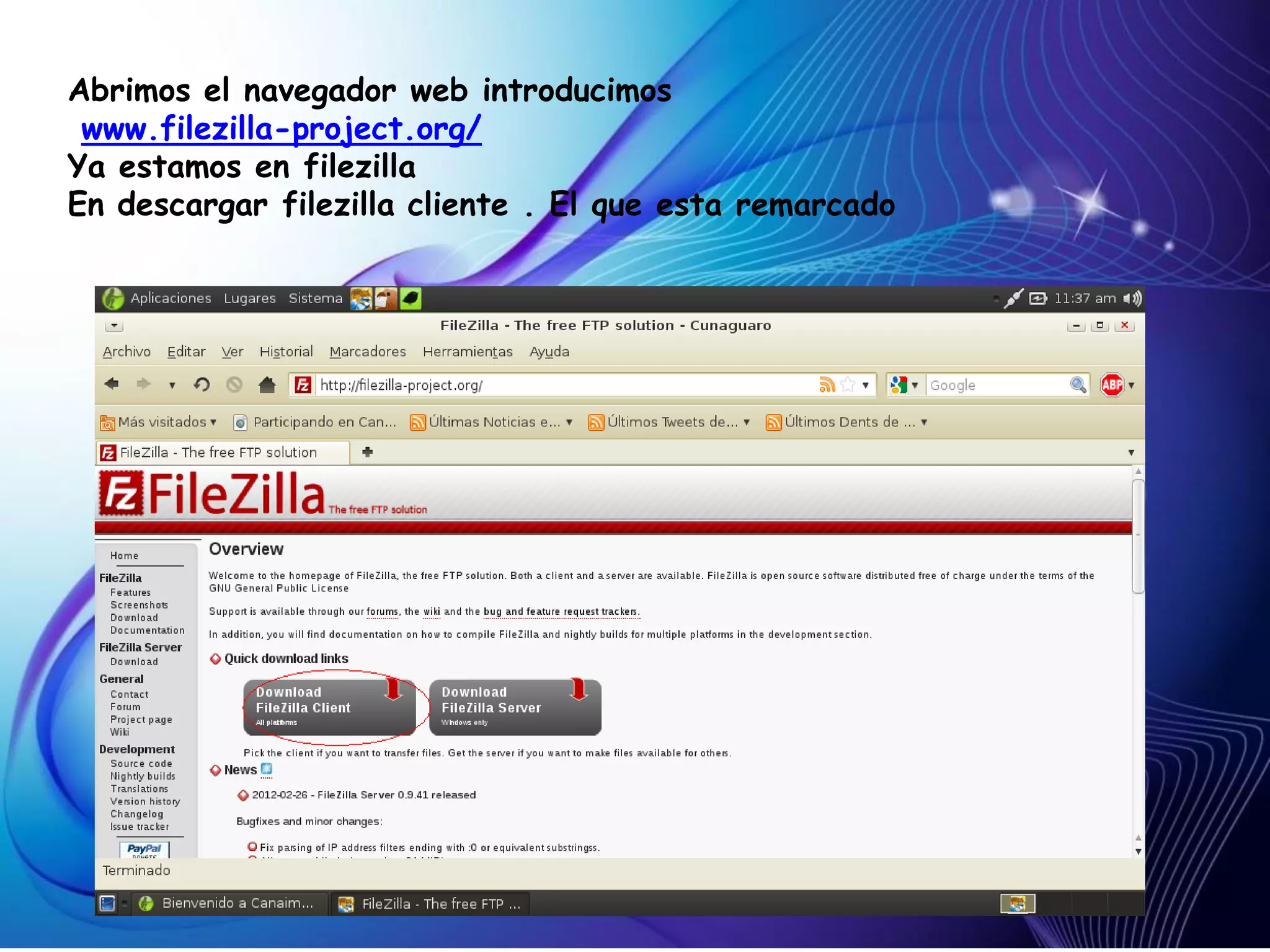Open the Editar menu
Screen dimensions: 1270x952
[186, 351]
